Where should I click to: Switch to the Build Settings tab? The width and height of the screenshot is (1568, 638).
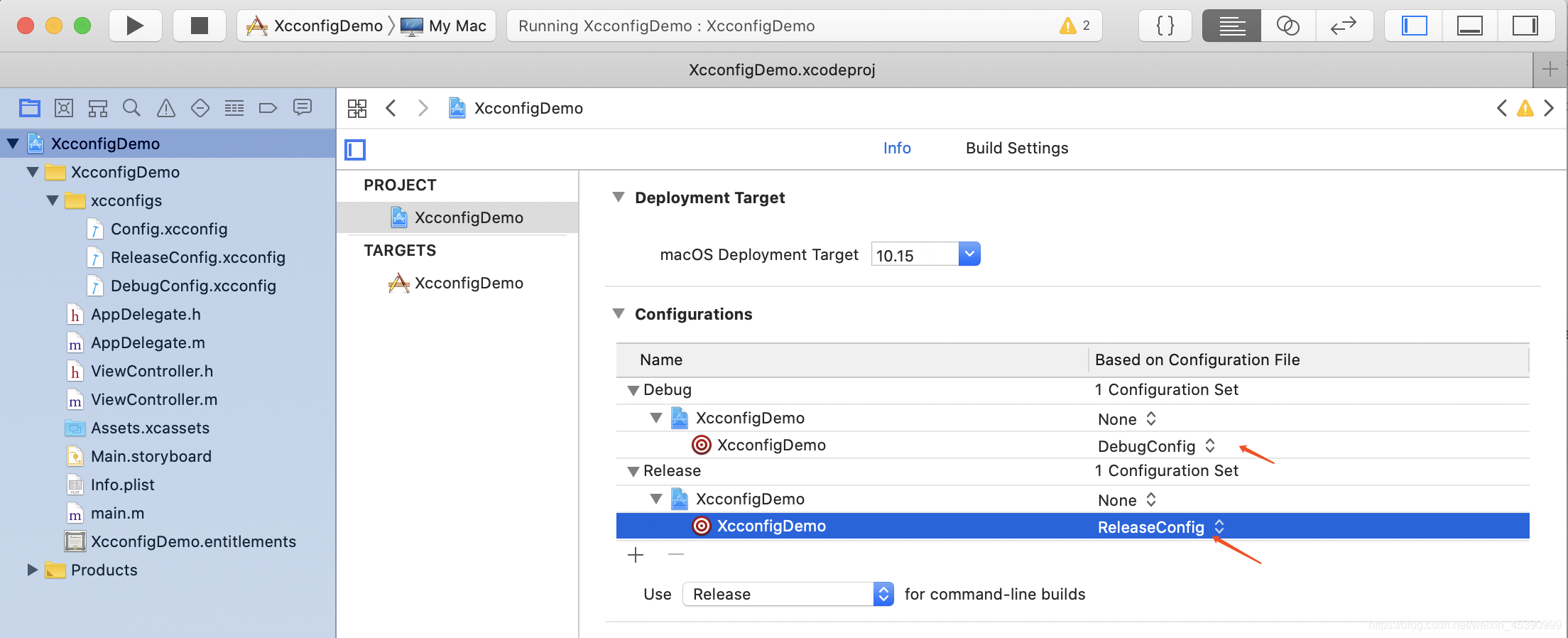[1017, 148]
